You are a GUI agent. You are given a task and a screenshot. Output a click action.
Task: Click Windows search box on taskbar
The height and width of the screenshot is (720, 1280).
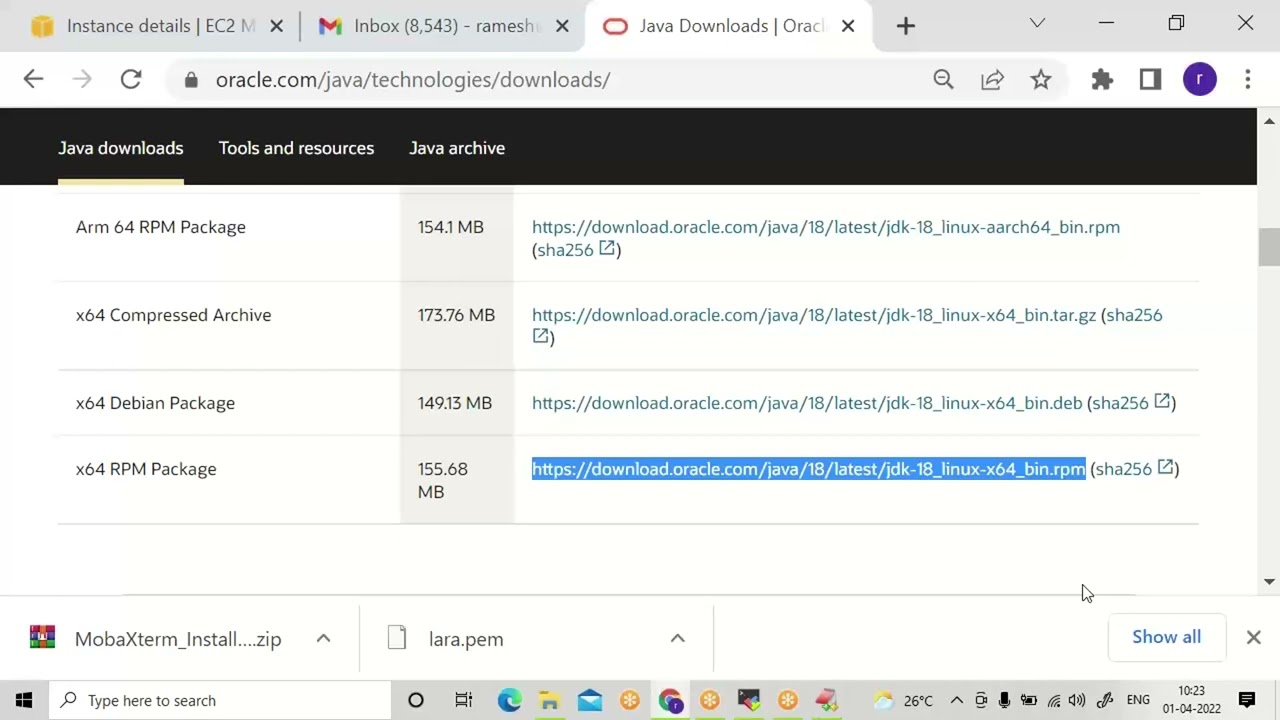(x=220, y=700)
